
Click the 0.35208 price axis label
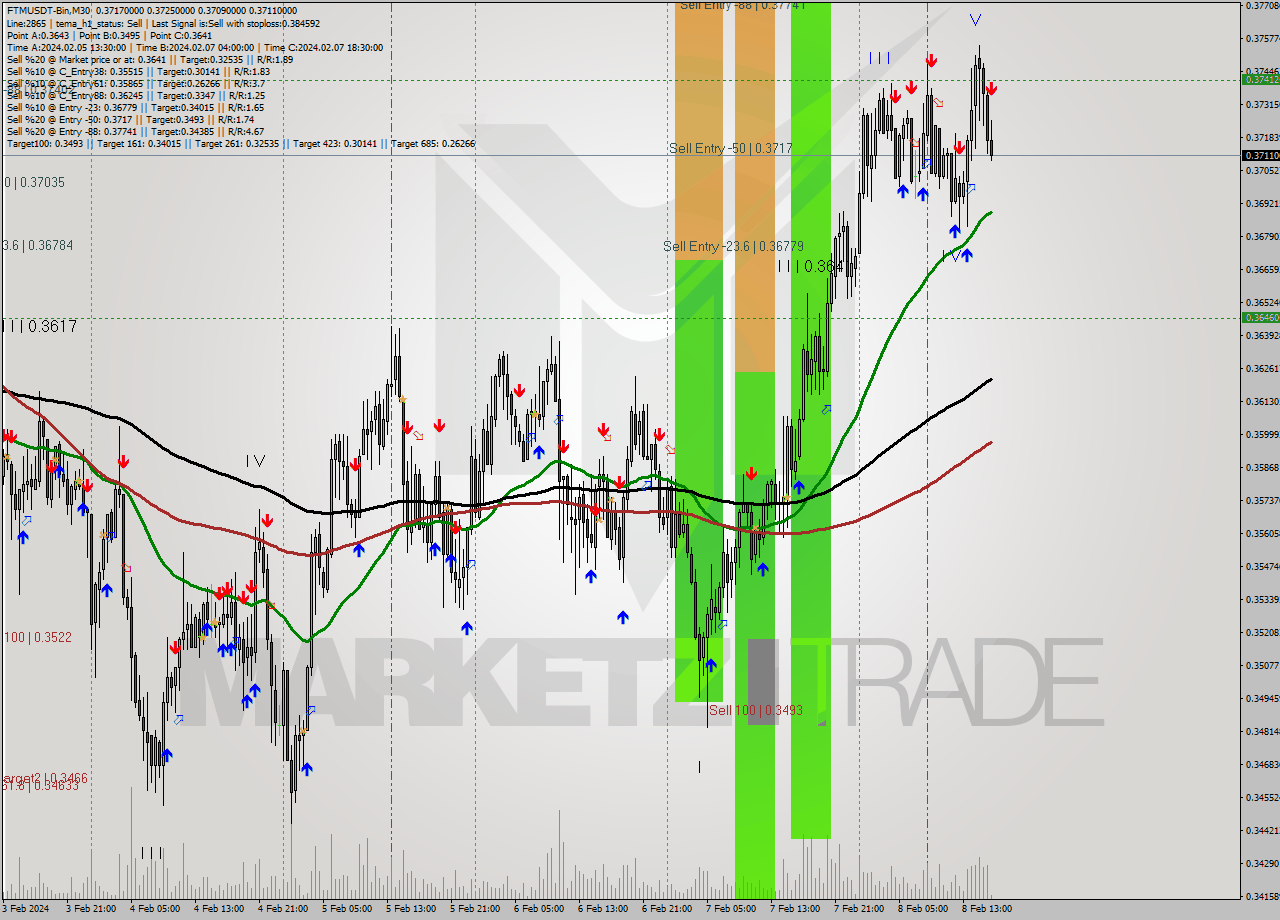1263,632
